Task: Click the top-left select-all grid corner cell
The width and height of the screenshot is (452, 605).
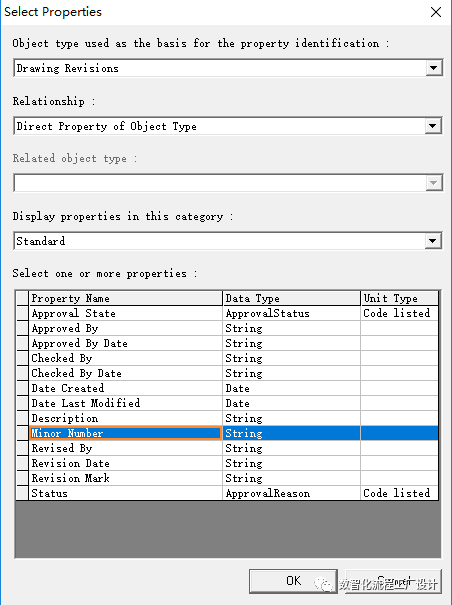Action: click(x=22, y=298)
